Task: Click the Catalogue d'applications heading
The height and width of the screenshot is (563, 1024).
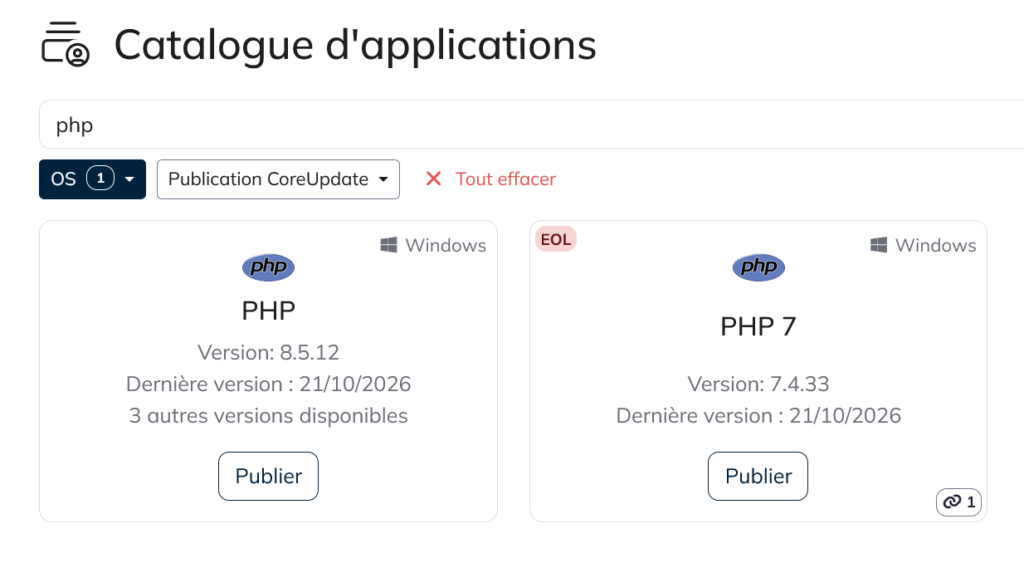Action: pyautogui.click(x=355, y=46)
